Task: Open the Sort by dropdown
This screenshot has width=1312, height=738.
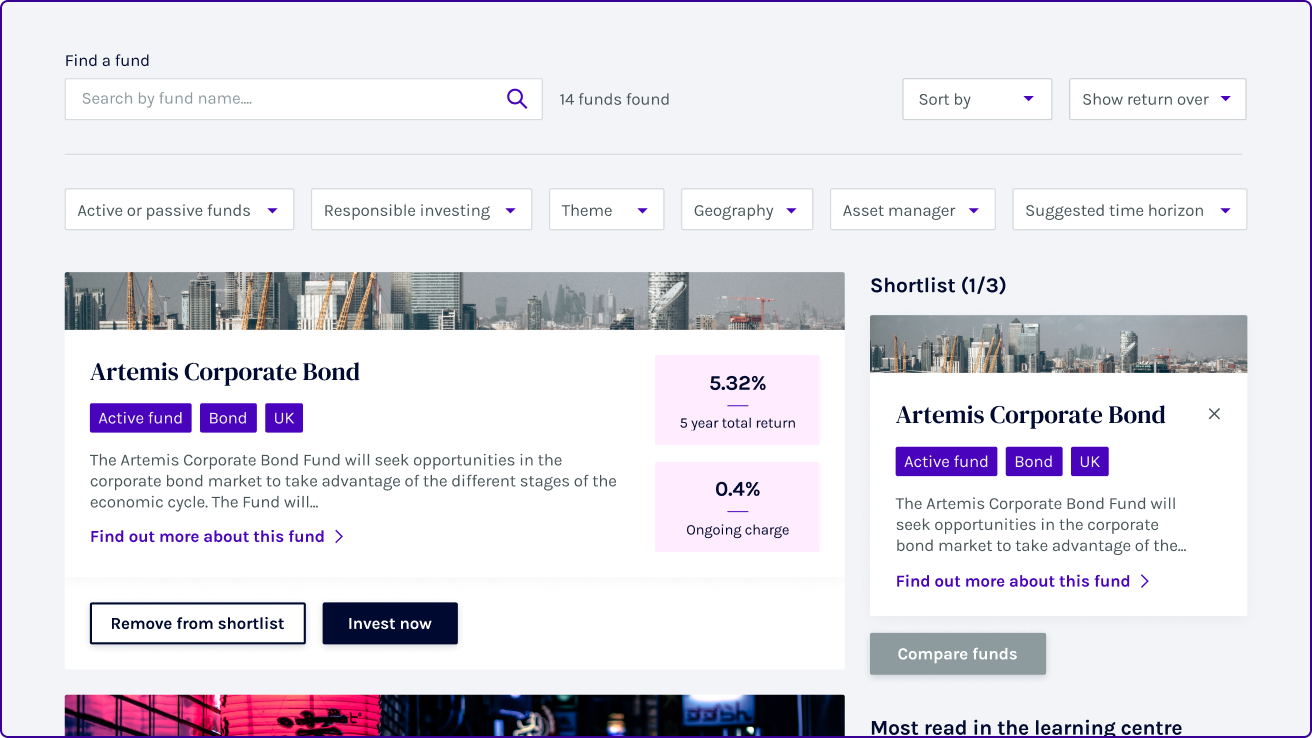Action: coord(977,99)
